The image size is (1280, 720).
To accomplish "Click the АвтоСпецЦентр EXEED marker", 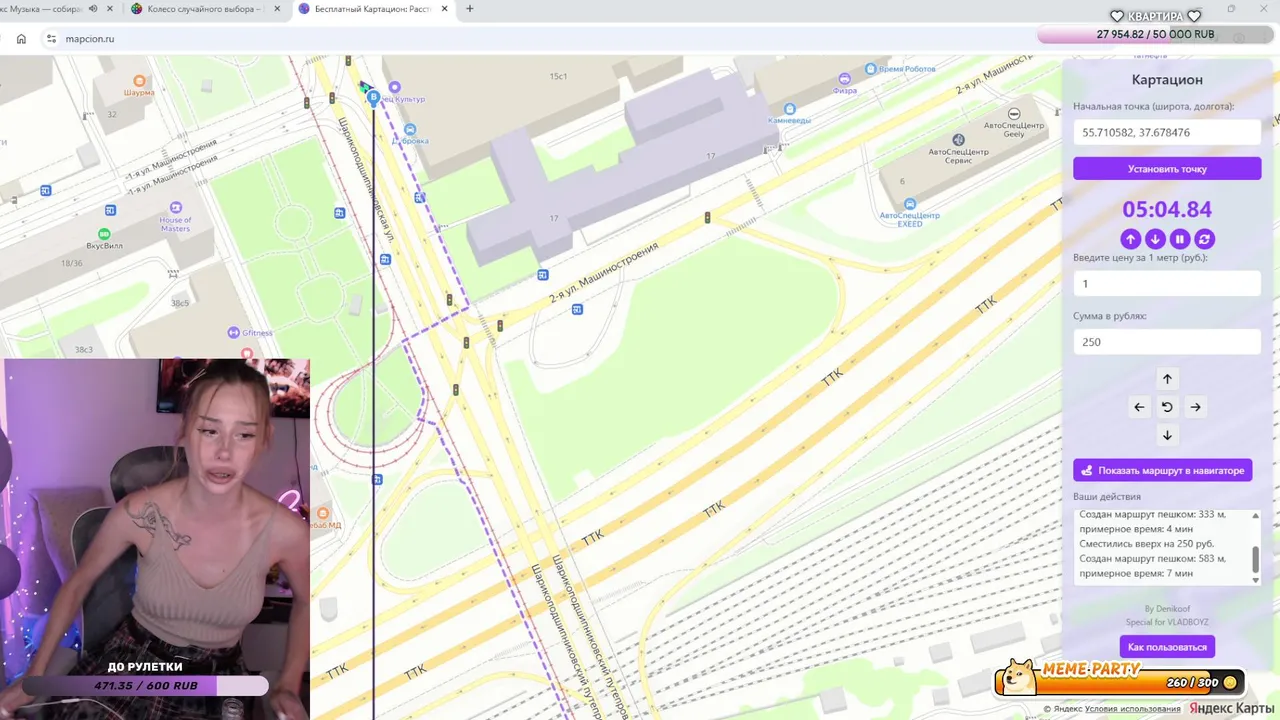I will pos(909,204).
